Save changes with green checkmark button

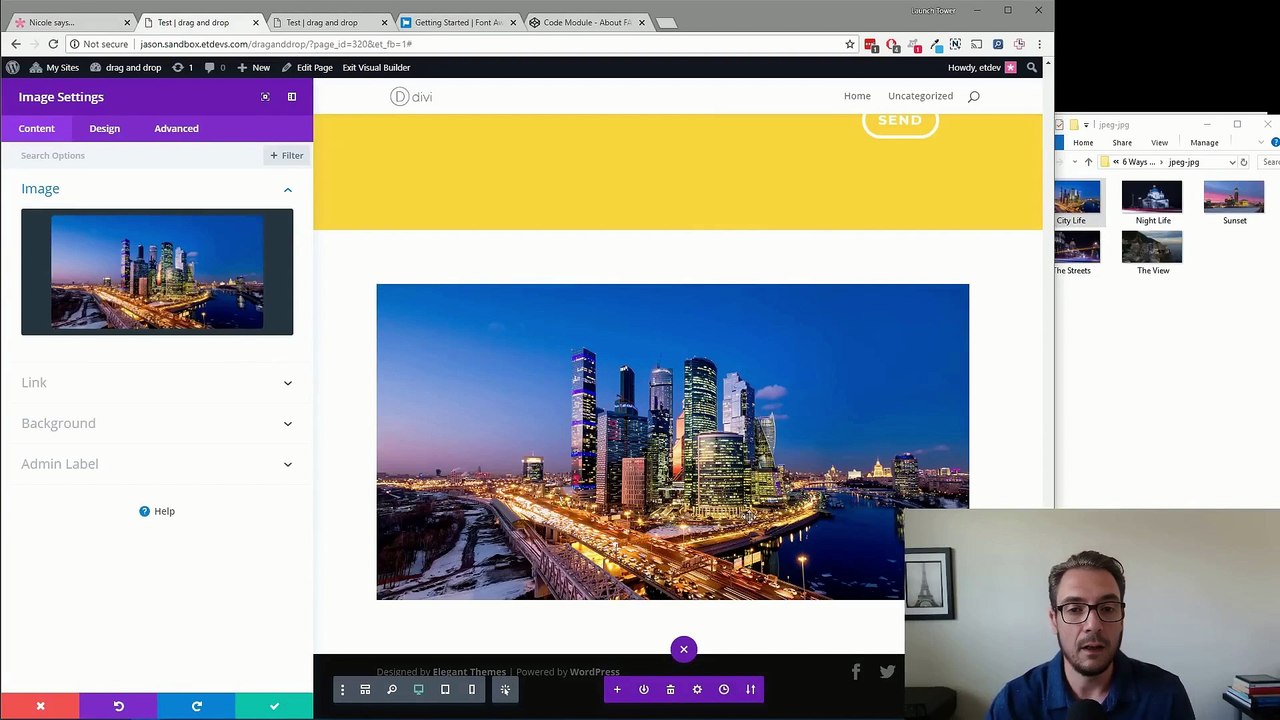point(274,706)
